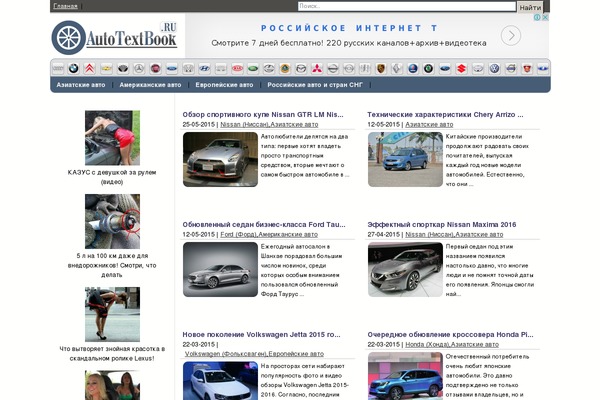The width and height of the screenshot is (600, 400).
Task: Open the Chery Arrizo article title link
Action: 444,114
